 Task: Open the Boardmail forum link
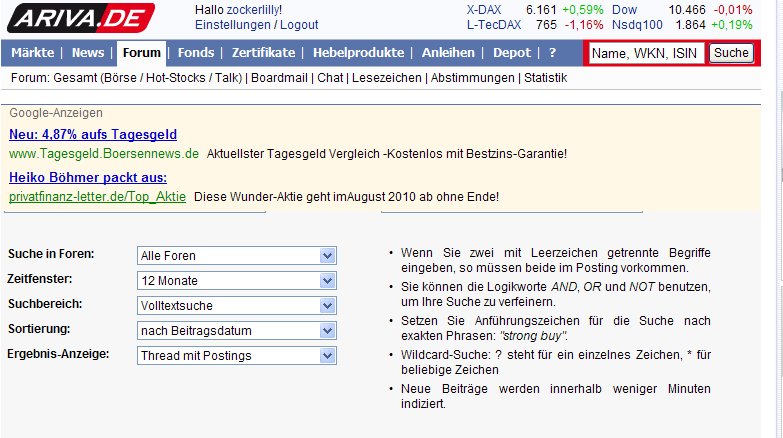[x=280, y=78]
